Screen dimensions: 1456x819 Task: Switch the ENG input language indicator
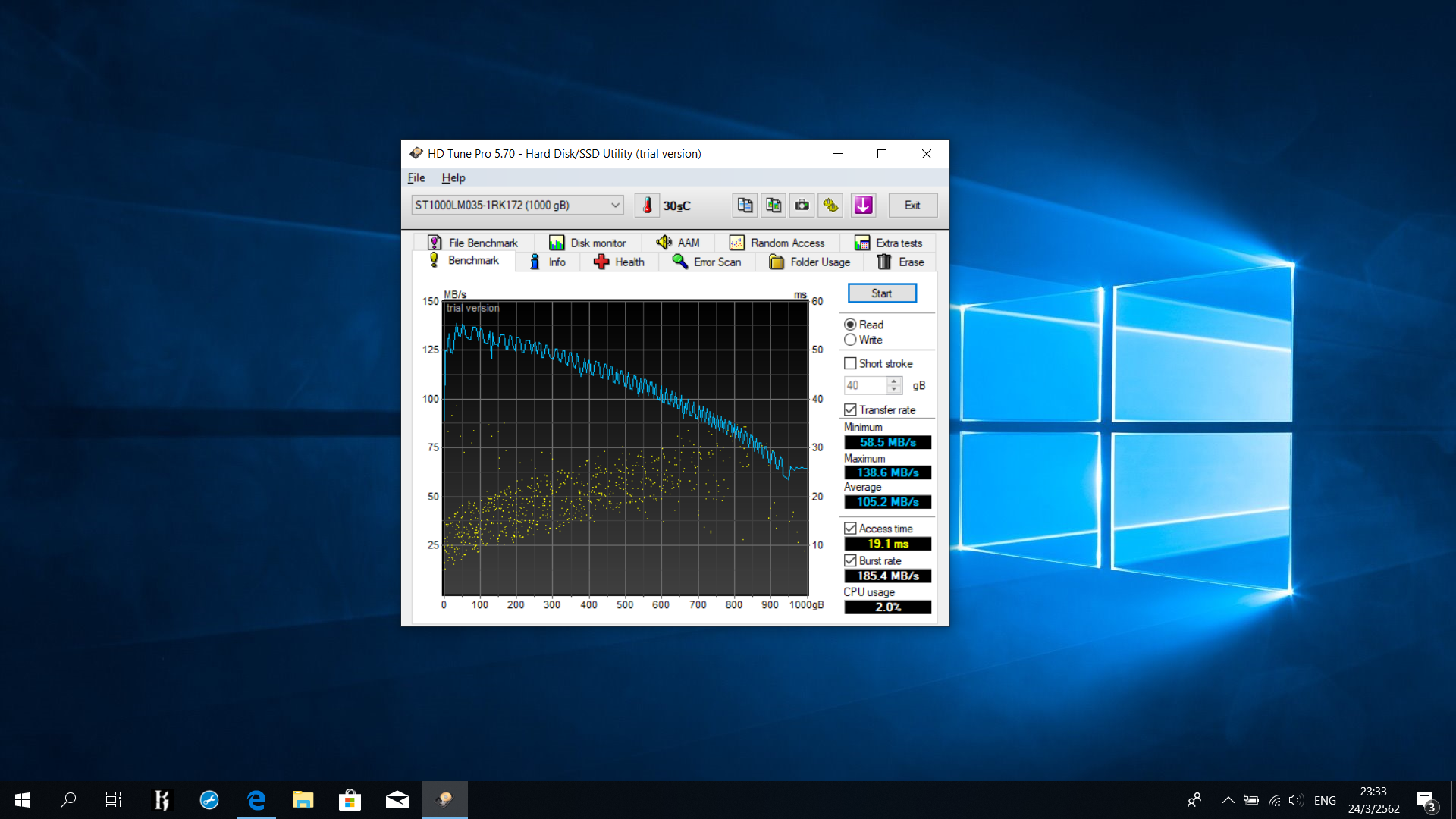[x=1325, y=800]
